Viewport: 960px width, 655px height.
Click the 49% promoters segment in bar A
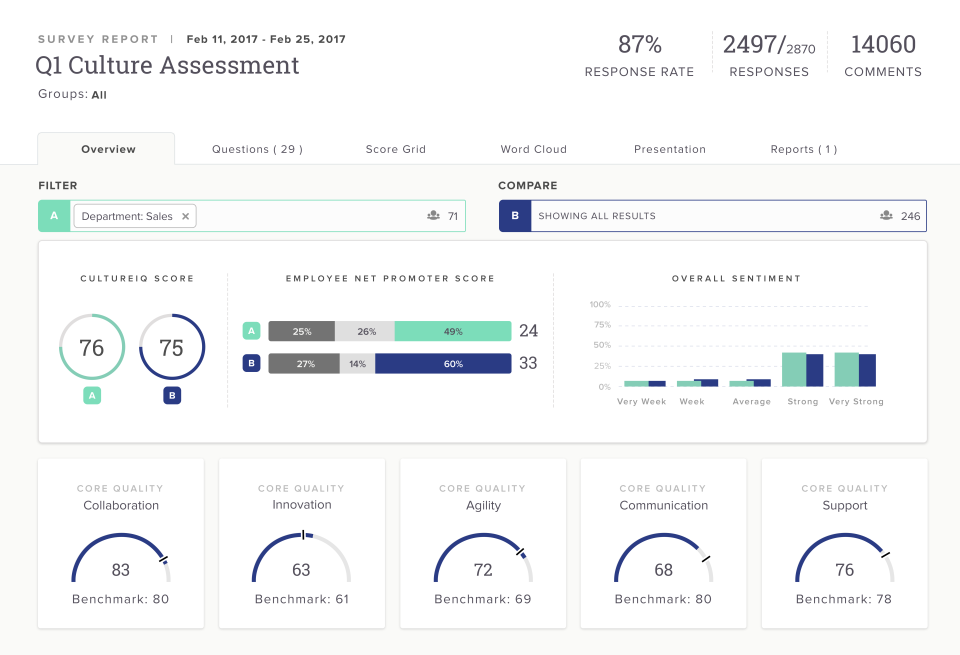(x=453, y=331)
